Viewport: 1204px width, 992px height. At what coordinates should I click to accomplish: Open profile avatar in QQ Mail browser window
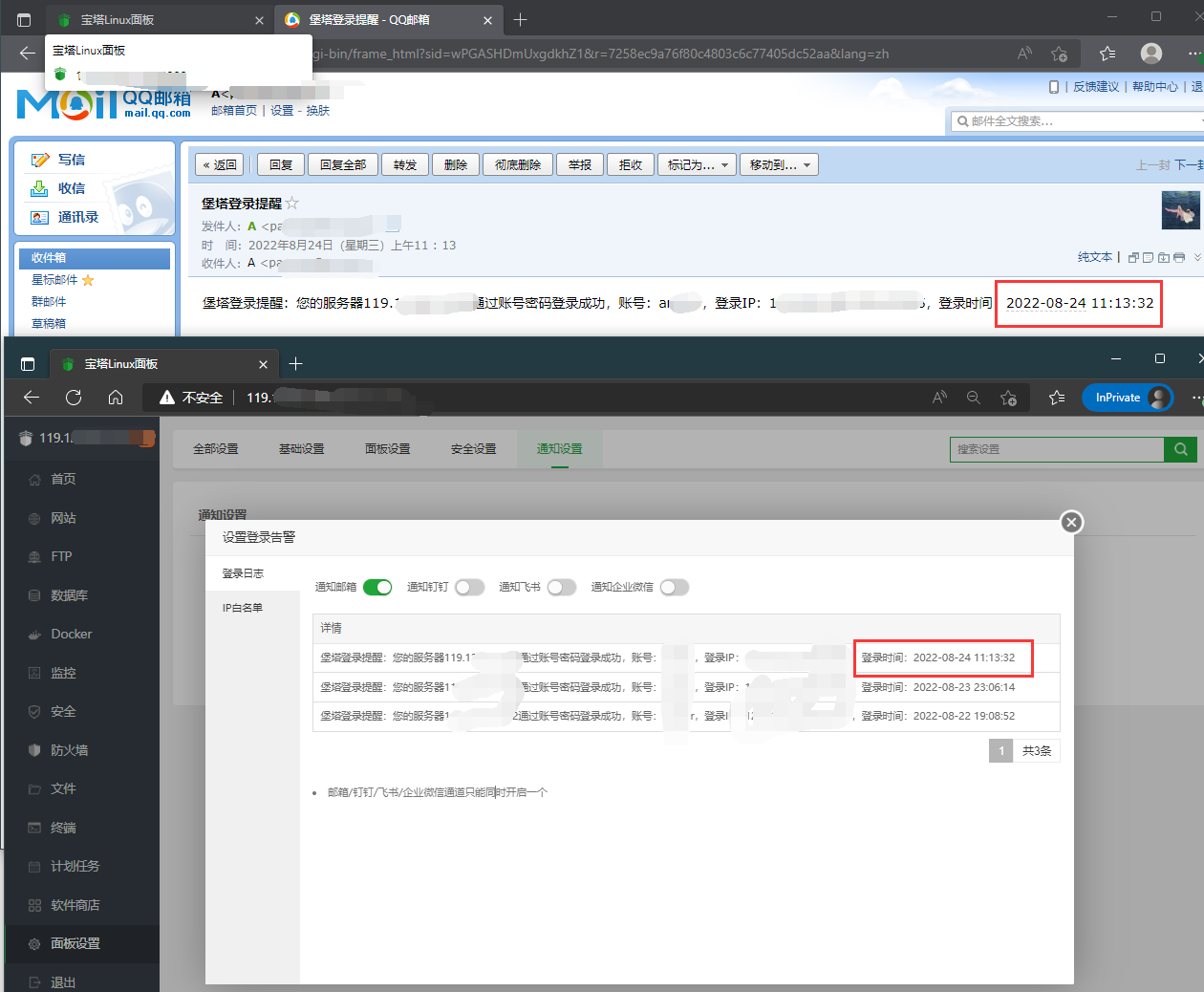[1151, 54]
